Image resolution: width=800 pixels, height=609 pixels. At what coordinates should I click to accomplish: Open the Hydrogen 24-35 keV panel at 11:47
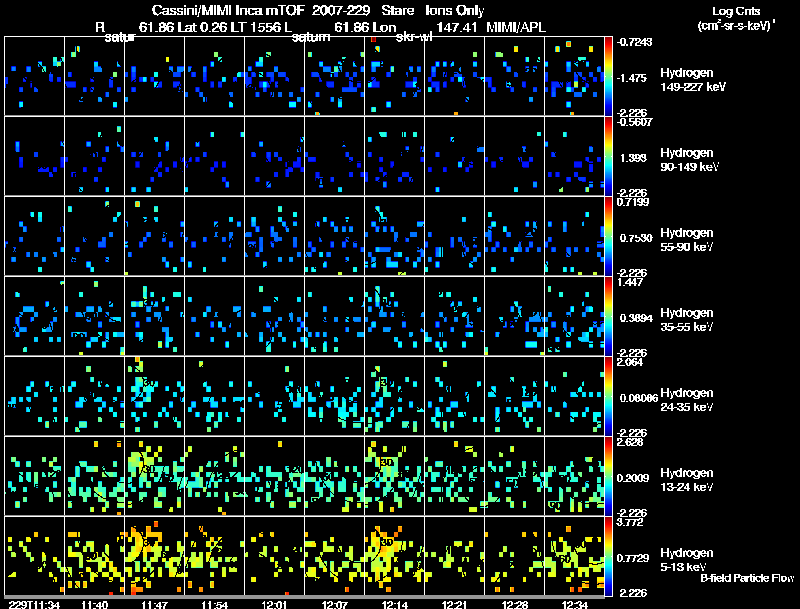(x=155, y=396)
